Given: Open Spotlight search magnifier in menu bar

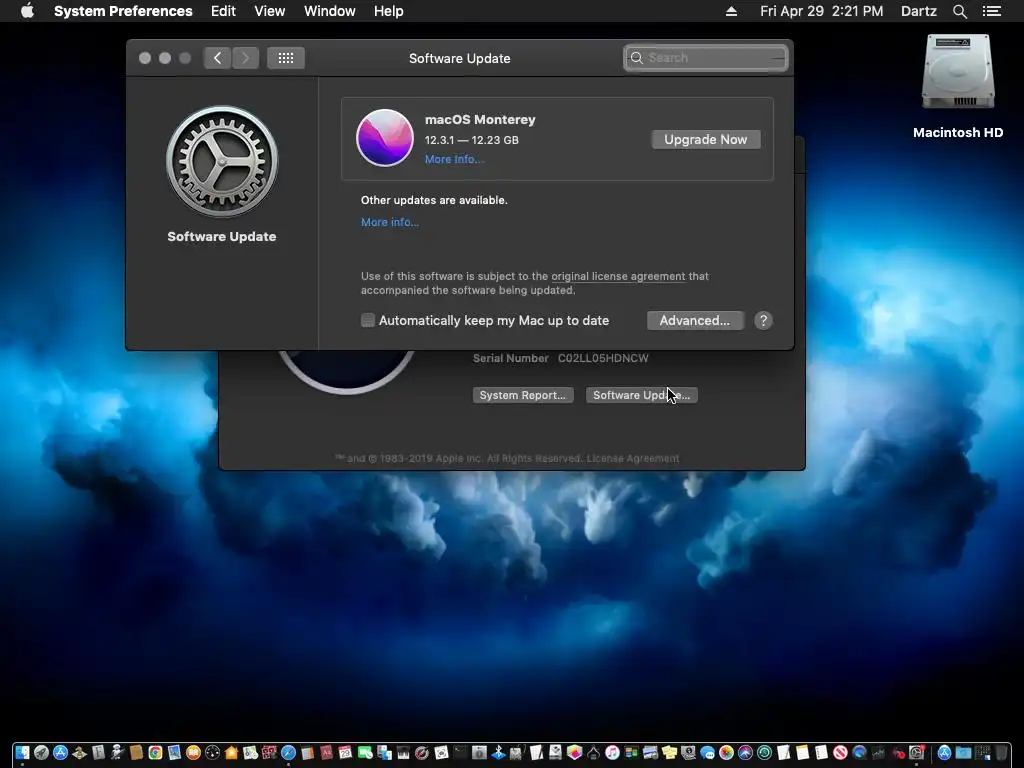Looking at the screenshot, I should [x=959, y=11].
